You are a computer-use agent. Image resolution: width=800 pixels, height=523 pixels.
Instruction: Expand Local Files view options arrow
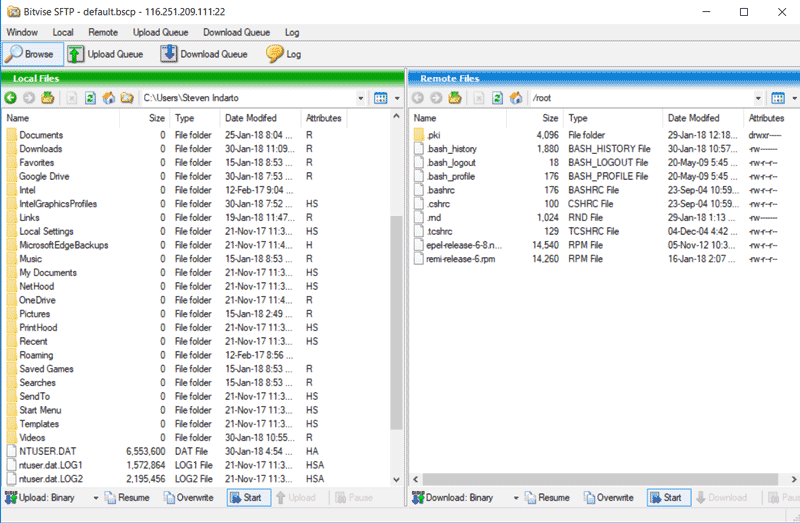tap(397, 98)
